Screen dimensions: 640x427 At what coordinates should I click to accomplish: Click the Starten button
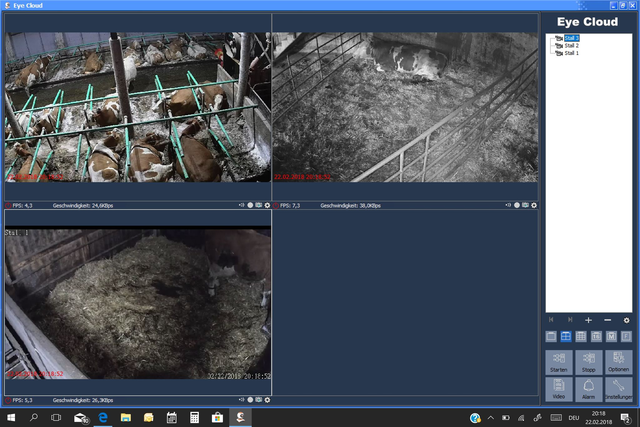(559, 362)
